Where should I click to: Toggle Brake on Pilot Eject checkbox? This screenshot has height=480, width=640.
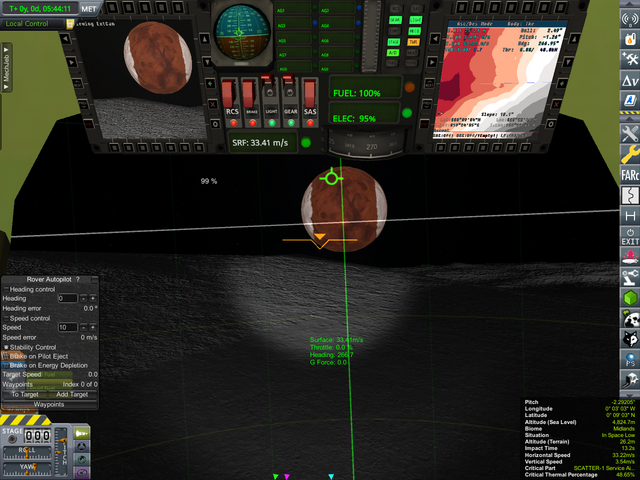[x=6, y=356]
